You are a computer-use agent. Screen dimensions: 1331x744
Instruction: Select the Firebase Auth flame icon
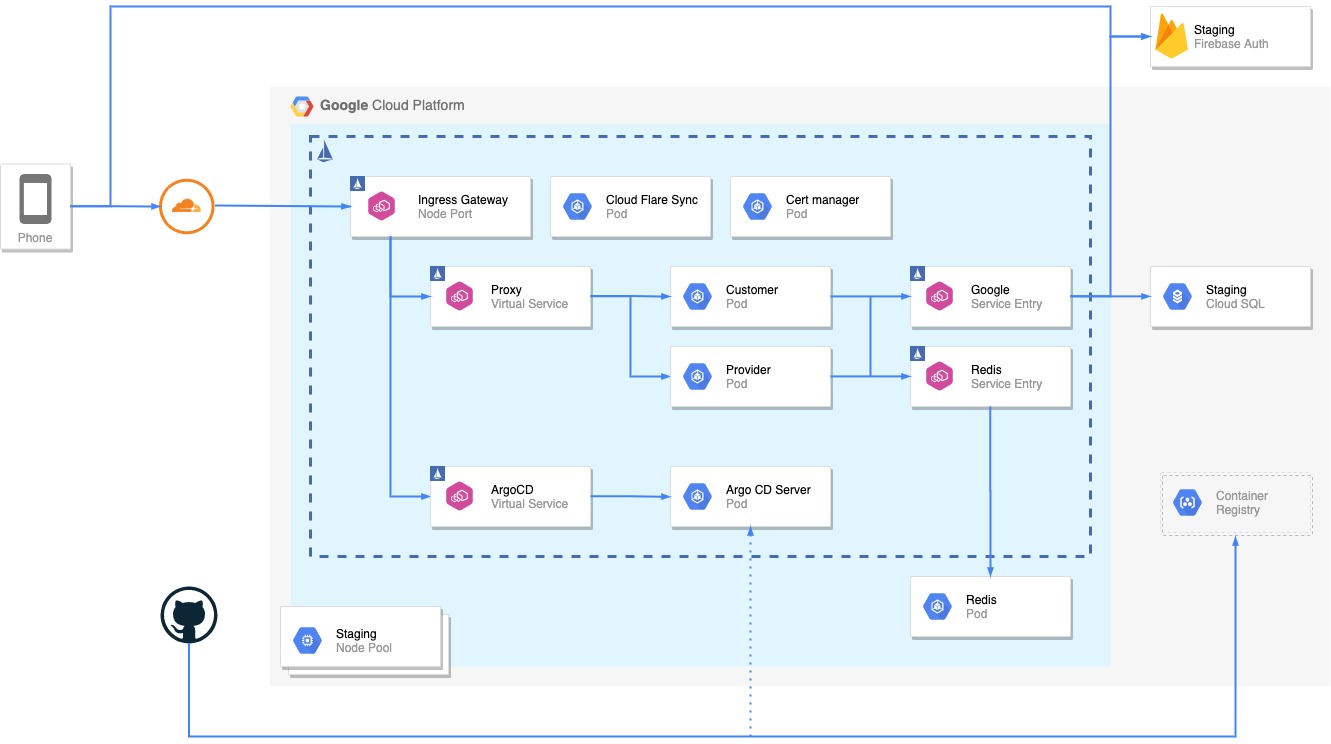coord(1170,37)
